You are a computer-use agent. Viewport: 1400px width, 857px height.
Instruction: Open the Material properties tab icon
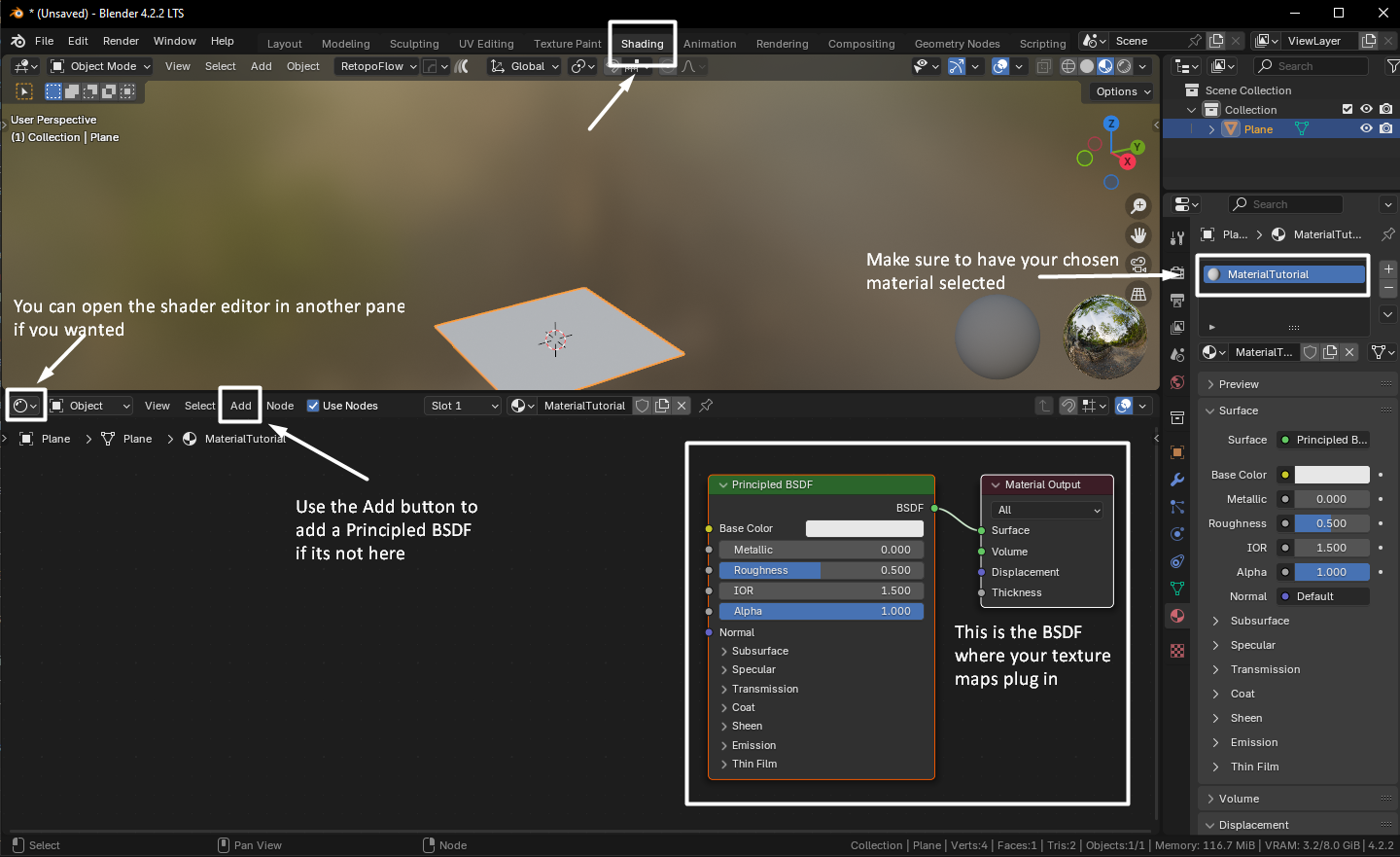click(1177, 616)
